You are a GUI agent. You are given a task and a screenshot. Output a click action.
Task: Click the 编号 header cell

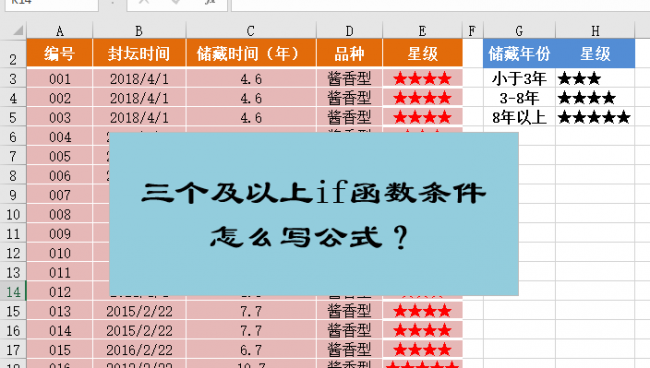[60, 53]
